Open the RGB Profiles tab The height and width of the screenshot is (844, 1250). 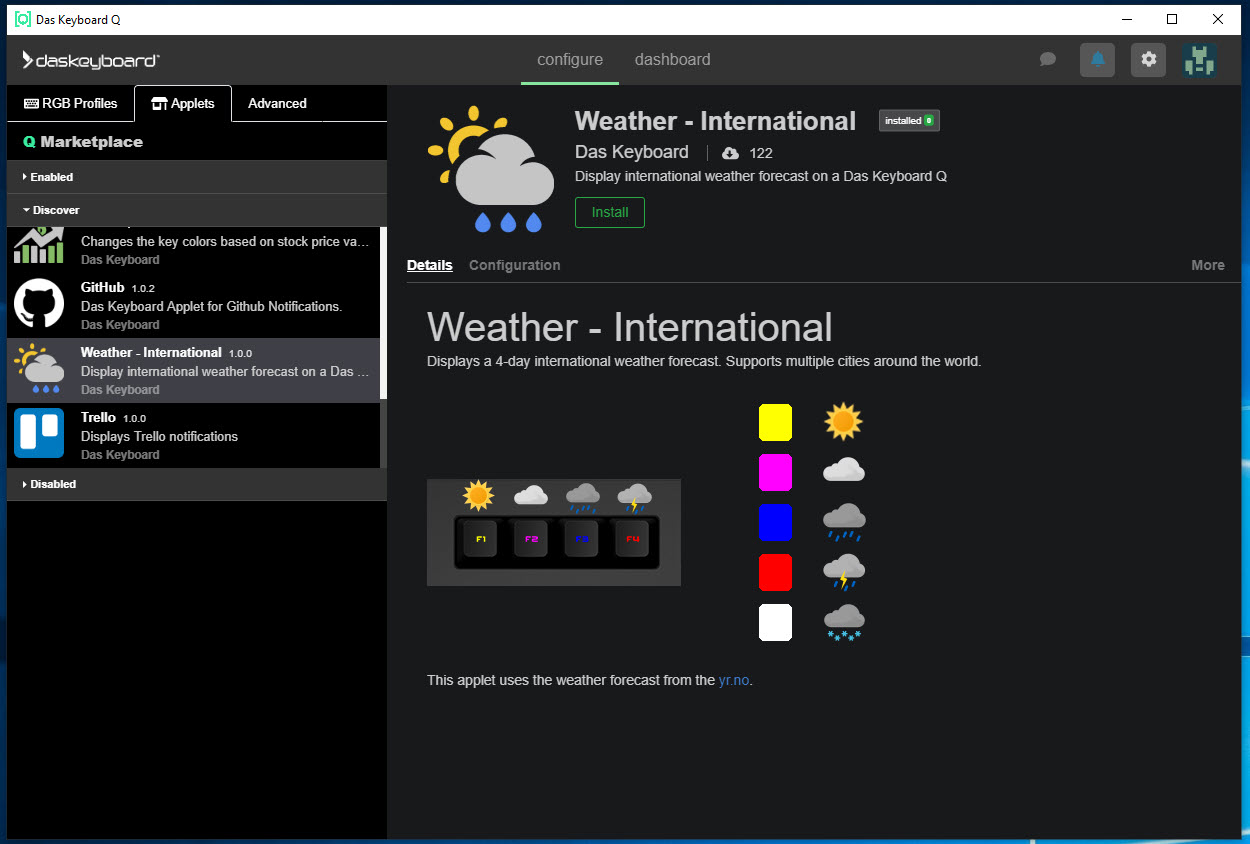[71, 103]
